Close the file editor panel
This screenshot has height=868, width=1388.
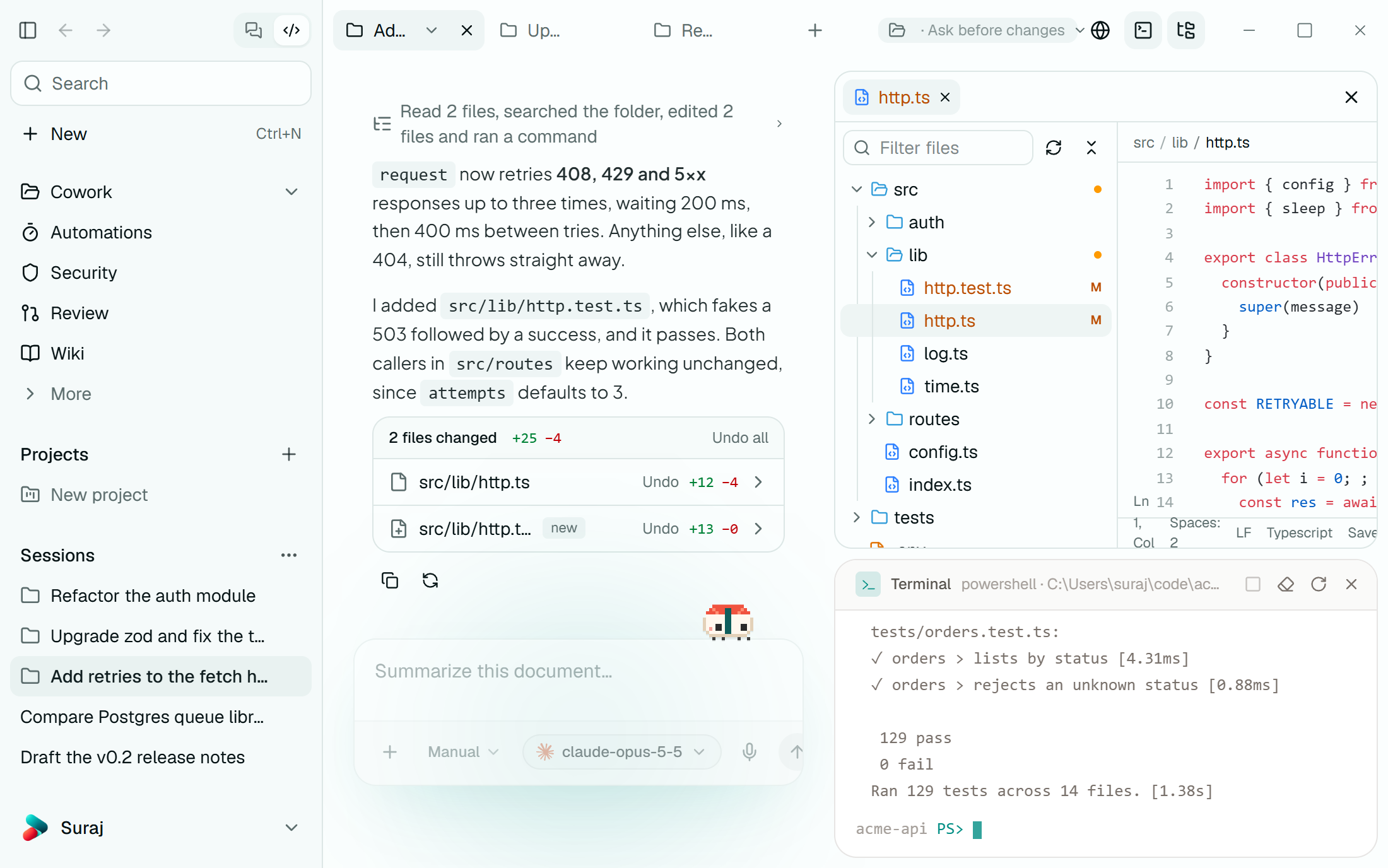tap(1351, 97)
